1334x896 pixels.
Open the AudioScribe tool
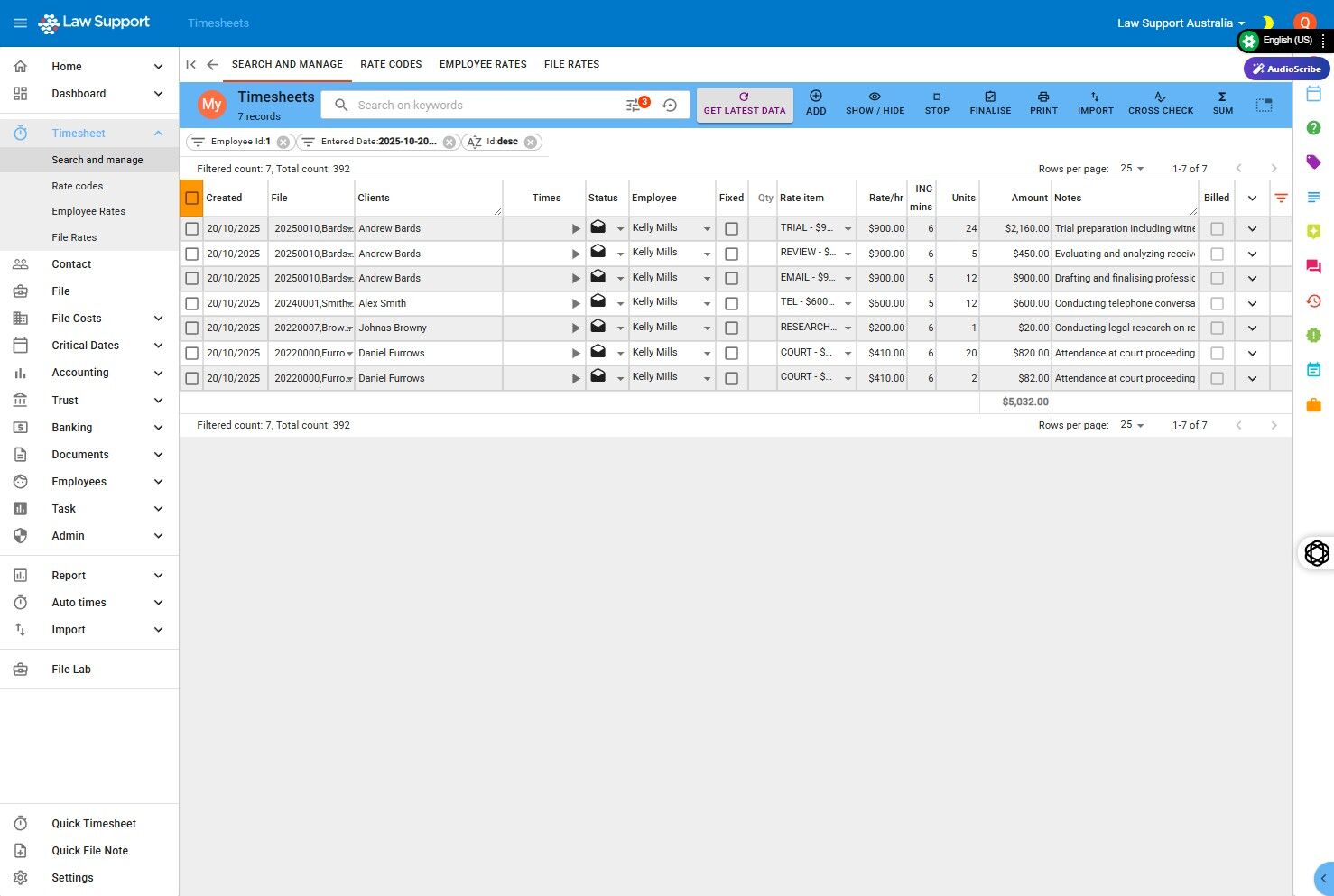click(1286, 69)
